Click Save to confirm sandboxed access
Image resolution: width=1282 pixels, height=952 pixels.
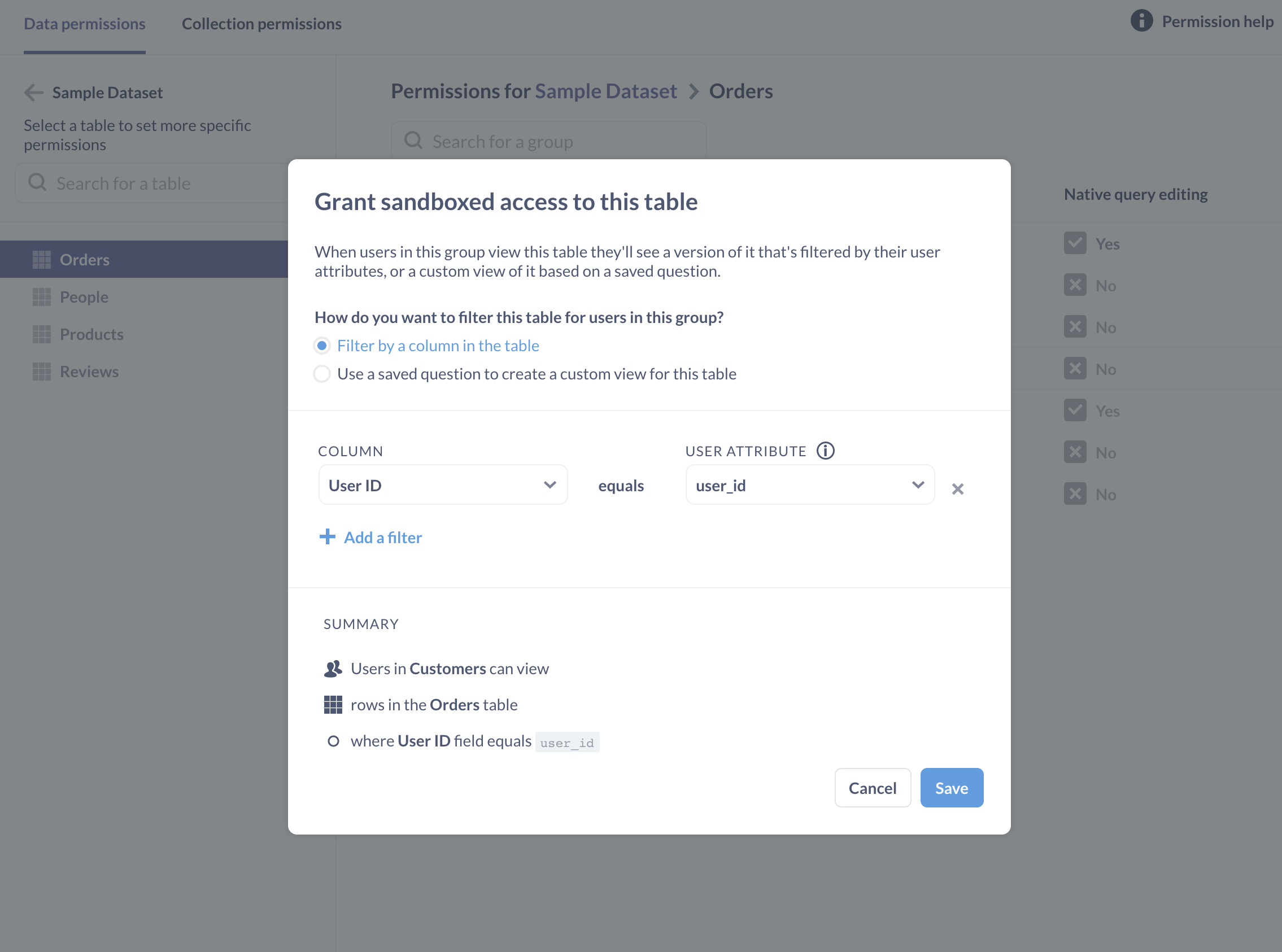tap(951, 787)
